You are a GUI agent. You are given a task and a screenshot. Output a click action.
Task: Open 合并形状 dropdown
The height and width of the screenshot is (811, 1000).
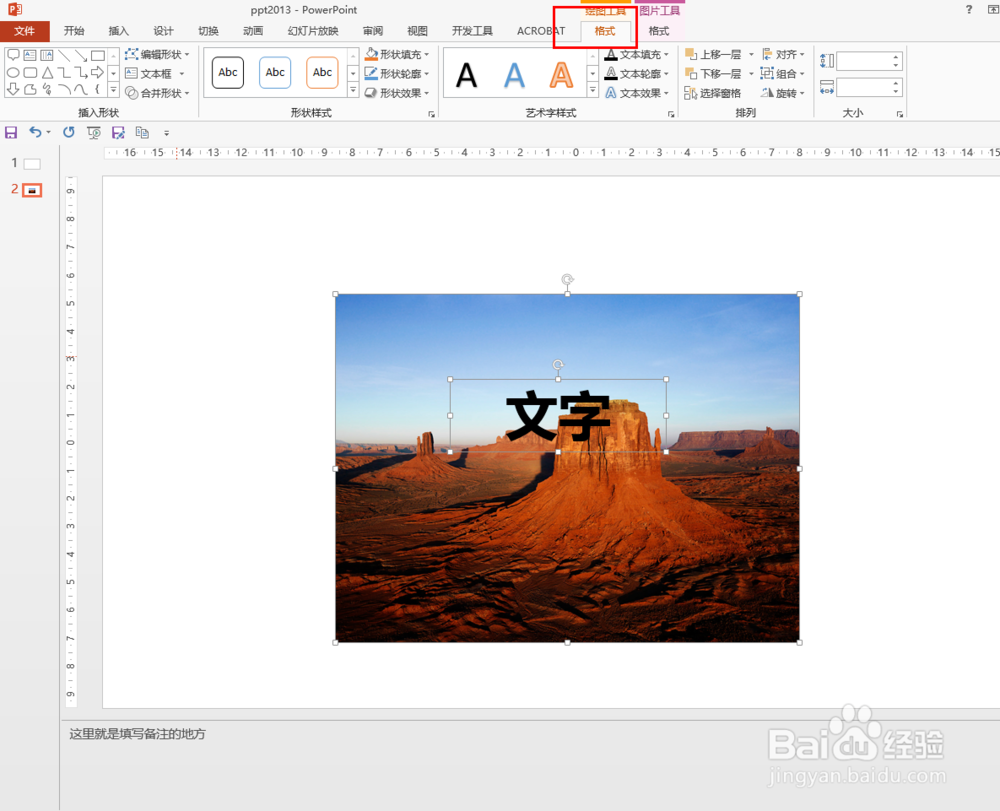click(158, 93)
